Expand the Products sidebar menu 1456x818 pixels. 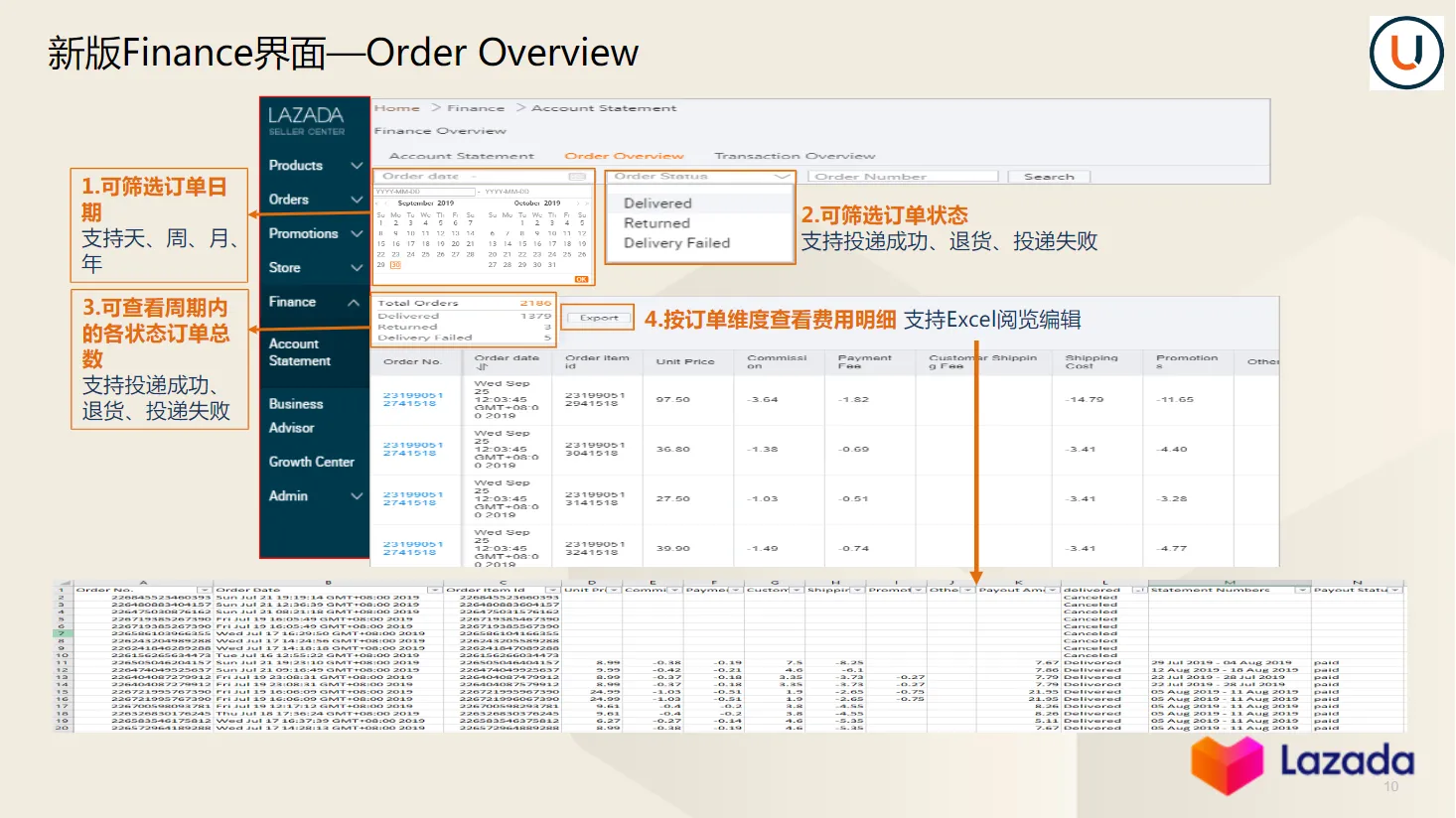click(x=356, y=166)
